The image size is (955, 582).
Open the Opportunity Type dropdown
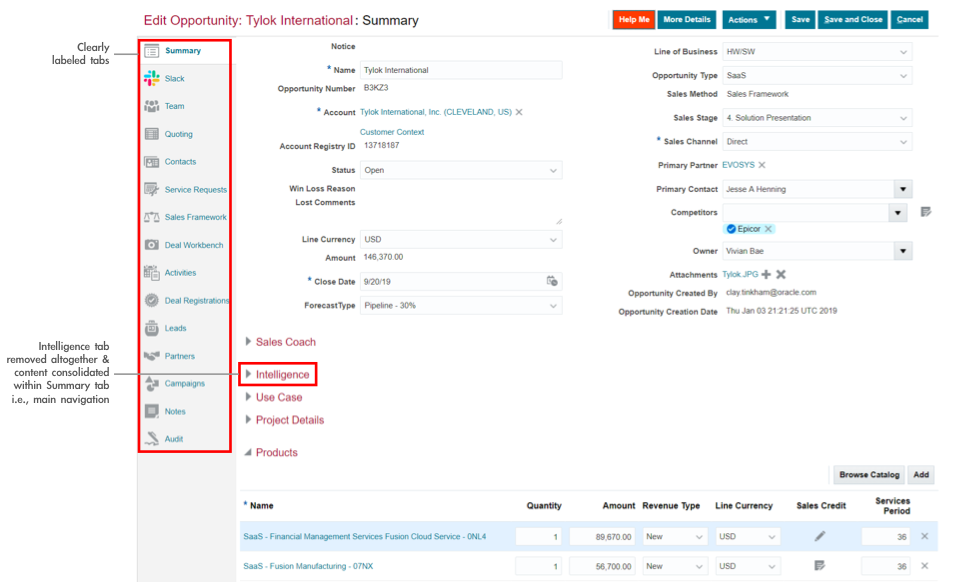903,75
